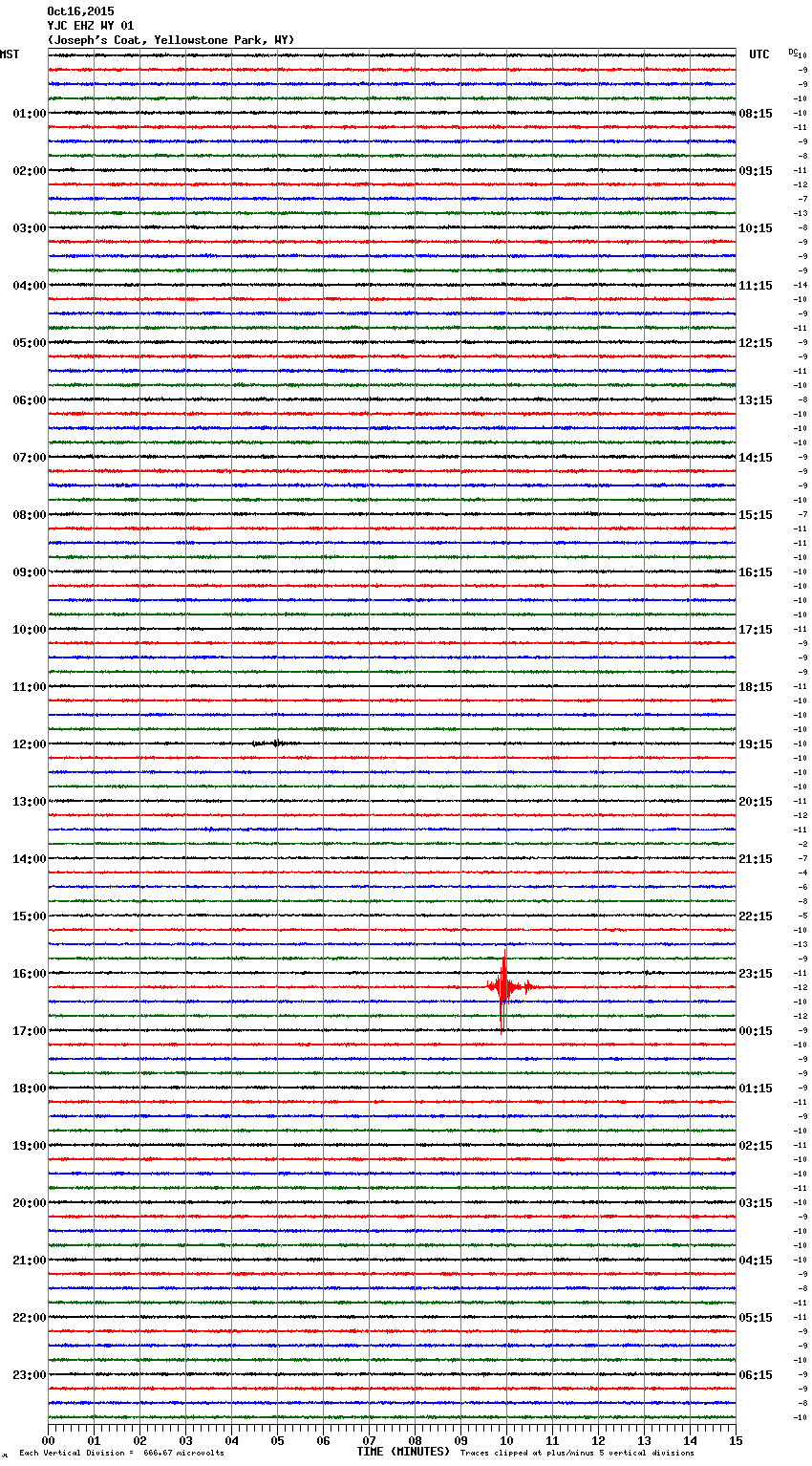812x1466 pixels.
Task: Select the '12:00' MST row label
Action: tap(30, 744)
